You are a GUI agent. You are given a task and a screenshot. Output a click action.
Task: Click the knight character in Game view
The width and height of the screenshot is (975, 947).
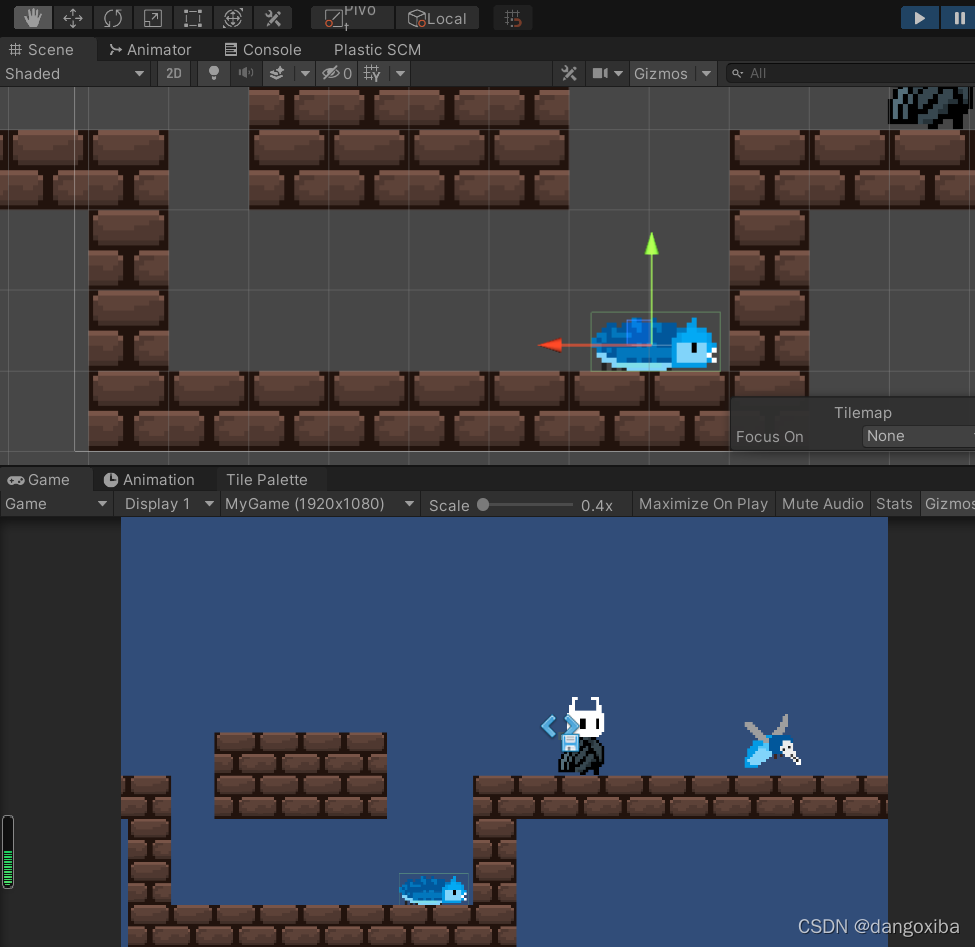583,736
